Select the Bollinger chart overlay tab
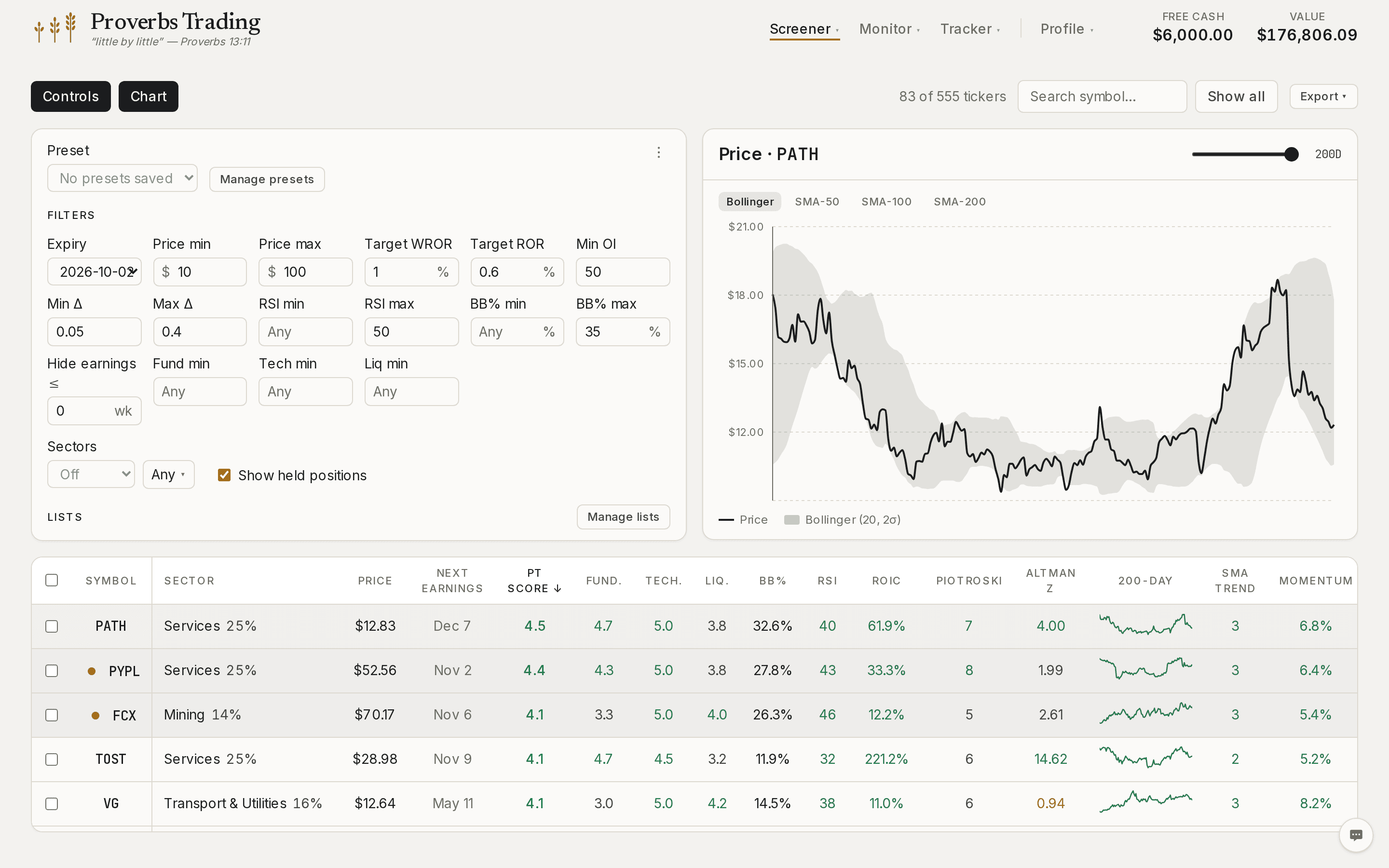Screen dimensions: 1389x868 coord(749,202)
